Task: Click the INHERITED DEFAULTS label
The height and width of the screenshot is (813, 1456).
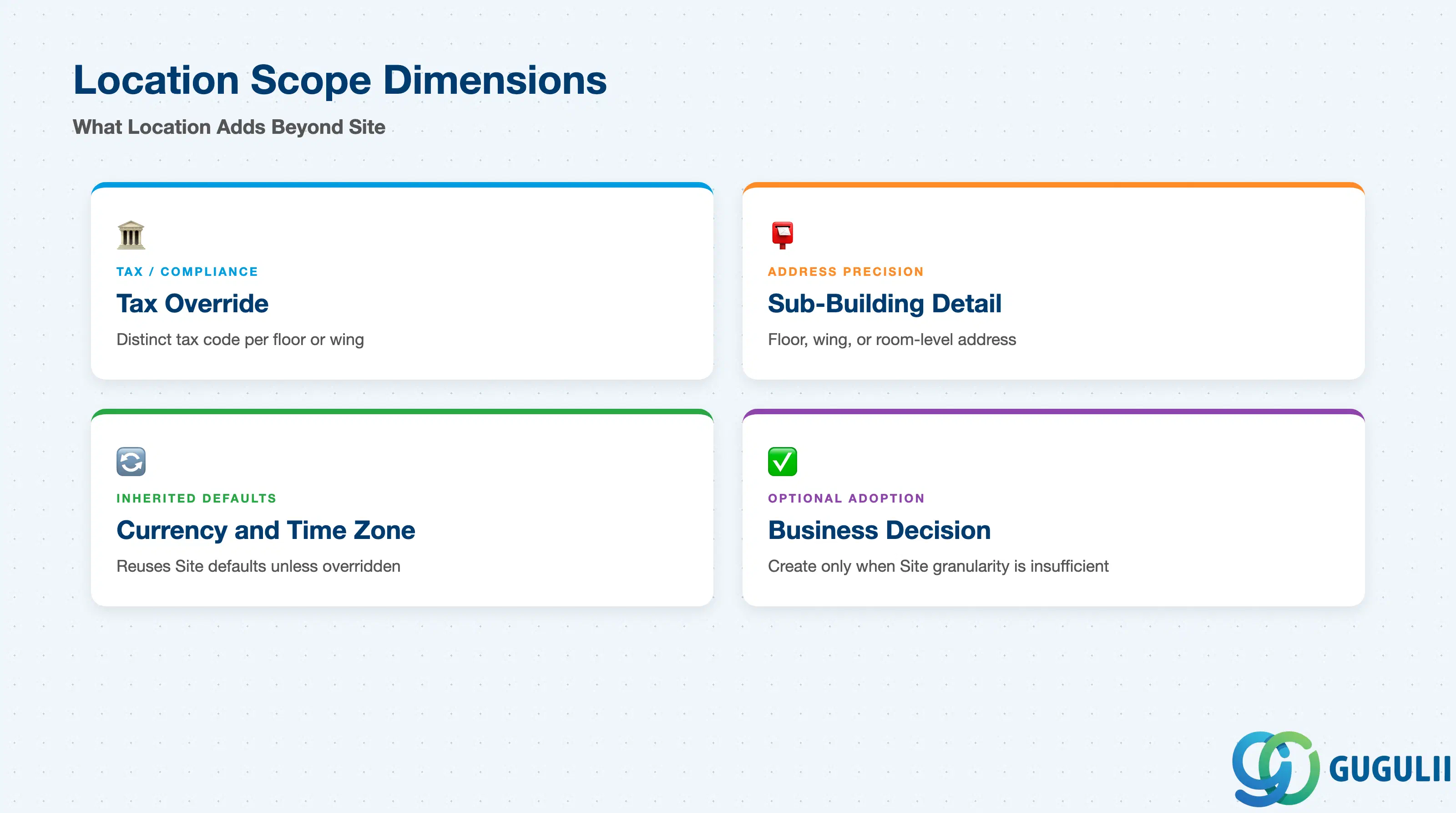Action: pyautogui.click(x=196, y=498)
